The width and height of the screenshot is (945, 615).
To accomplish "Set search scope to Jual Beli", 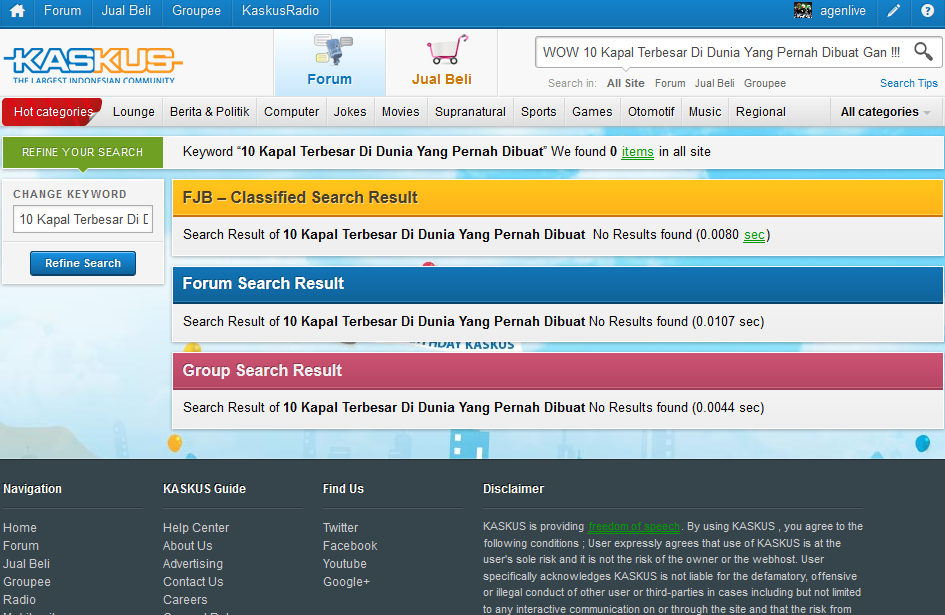I will click(x=714, y=83).
